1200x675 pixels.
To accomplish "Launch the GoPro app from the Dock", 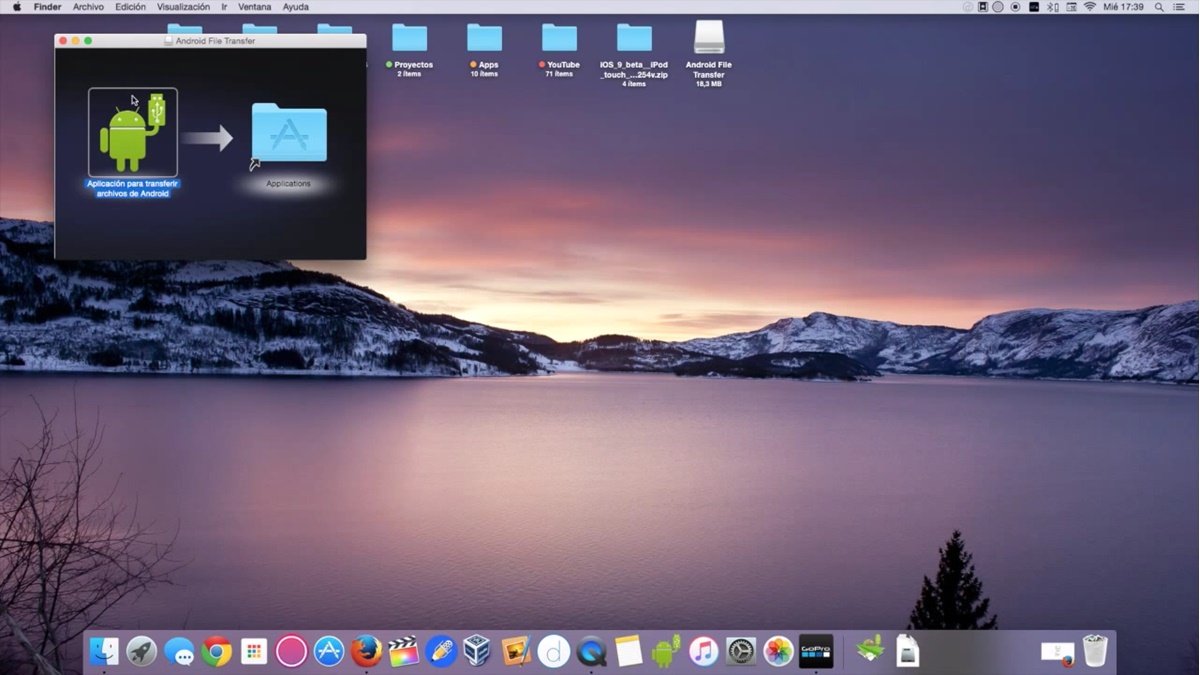I will coord(815,651).
